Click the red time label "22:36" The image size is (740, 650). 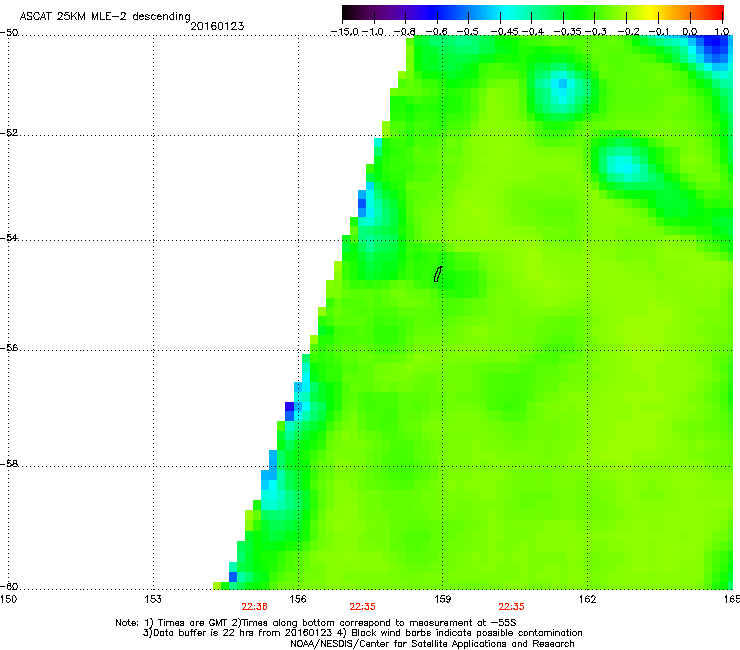pyautogui.click(x=254, y=607)
